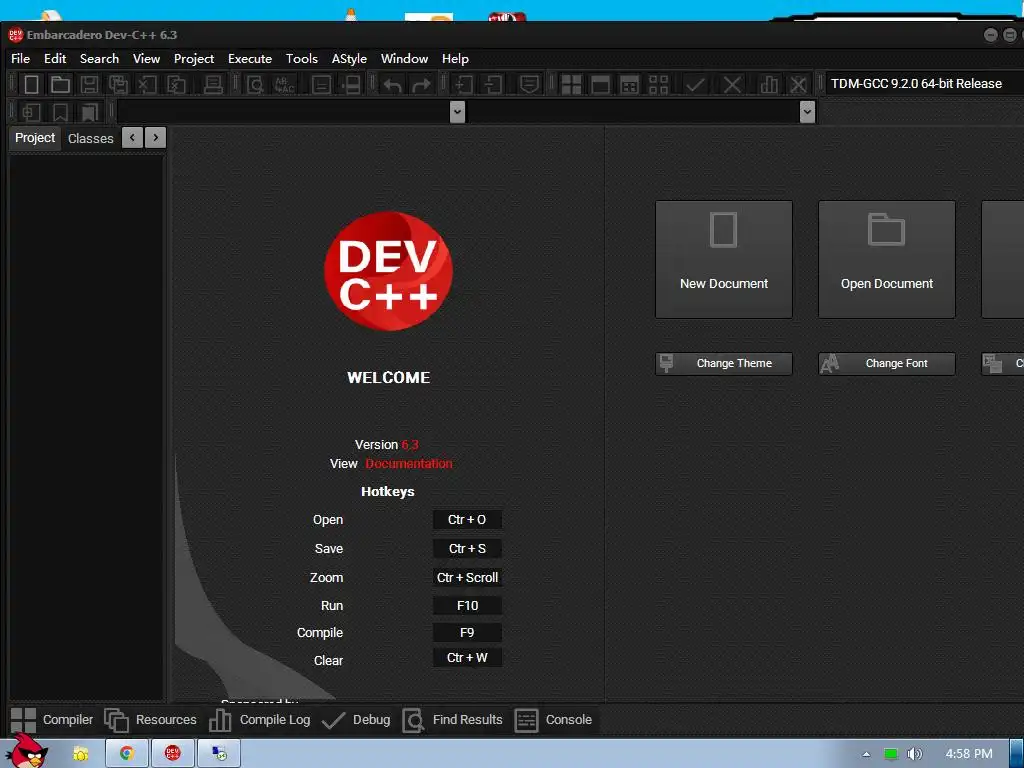Screen dimensions: 1024x768
Task: Click the Run window toolbar icon
Action: [x=600, y=84]
